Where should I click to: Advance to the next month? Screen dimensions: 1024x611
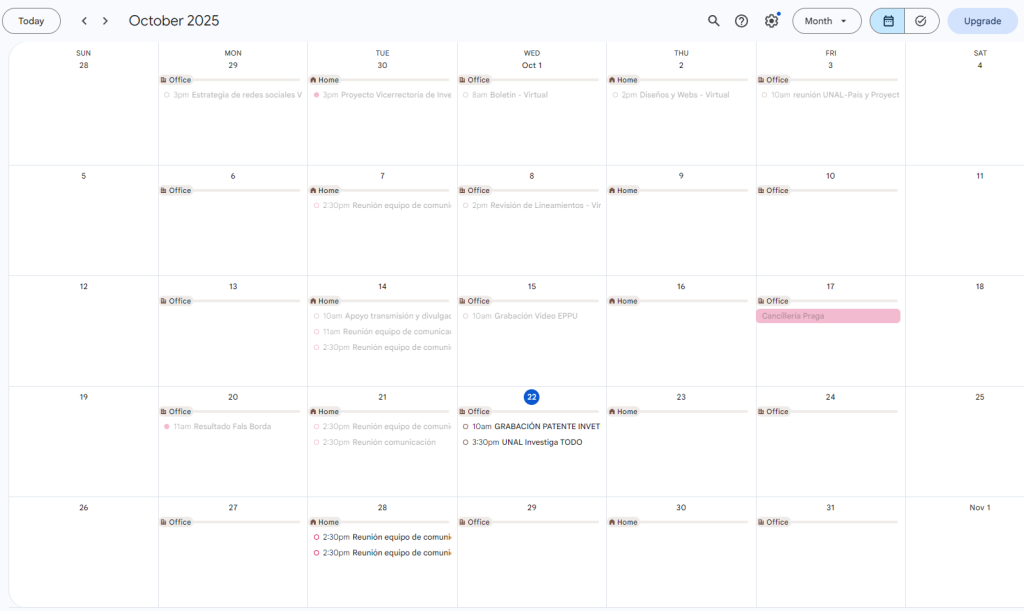[105, 21]
